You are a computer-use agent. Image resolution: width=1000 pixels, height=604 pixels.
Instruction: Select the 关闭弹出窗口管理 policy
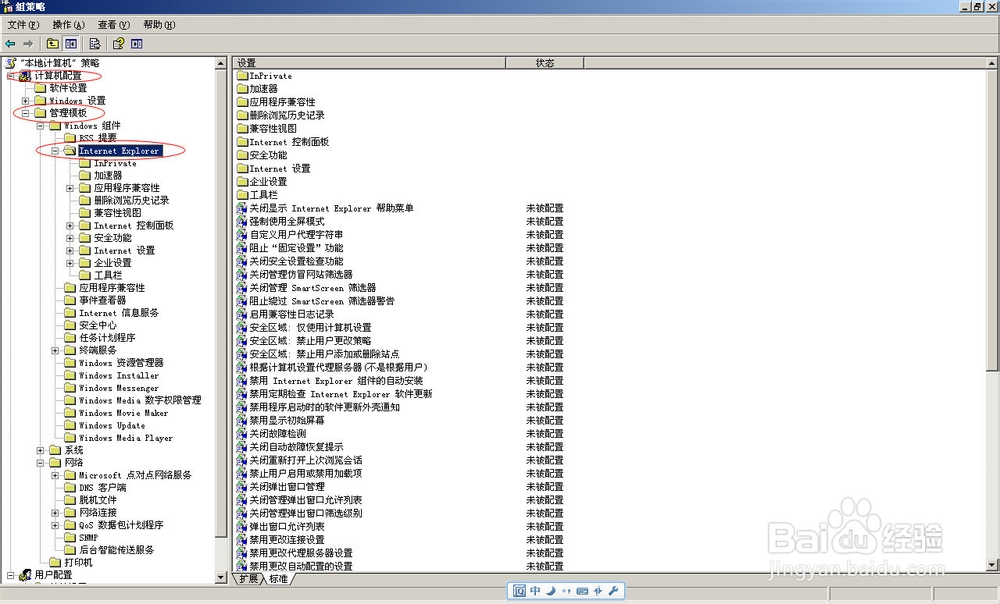click(287, 487)
